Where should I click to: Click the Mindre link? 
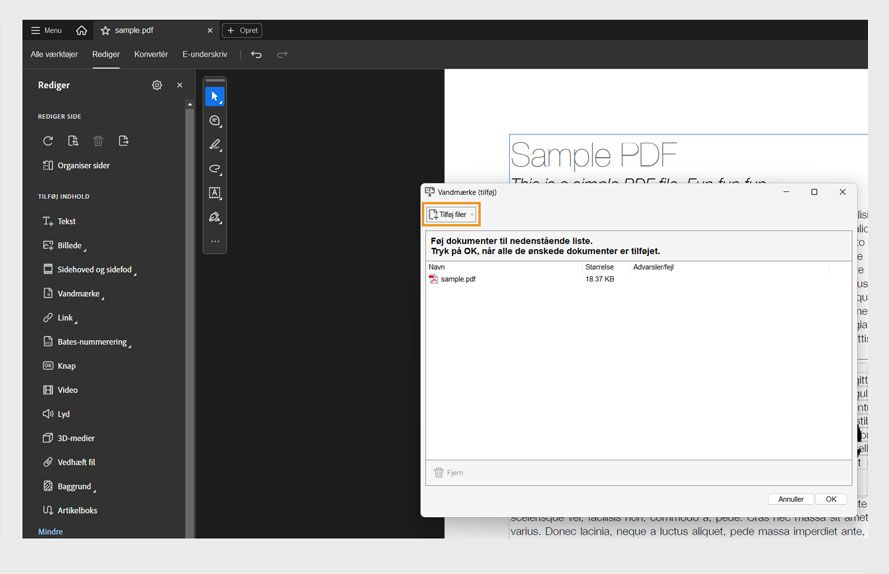click(50, 532)
